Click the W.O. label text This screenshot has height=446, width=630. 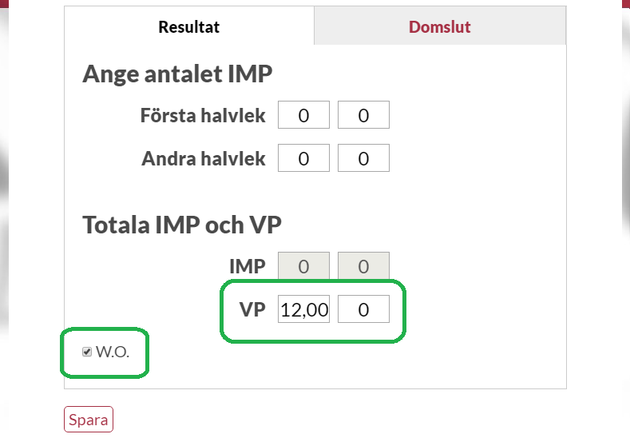[x=113, y=352]
